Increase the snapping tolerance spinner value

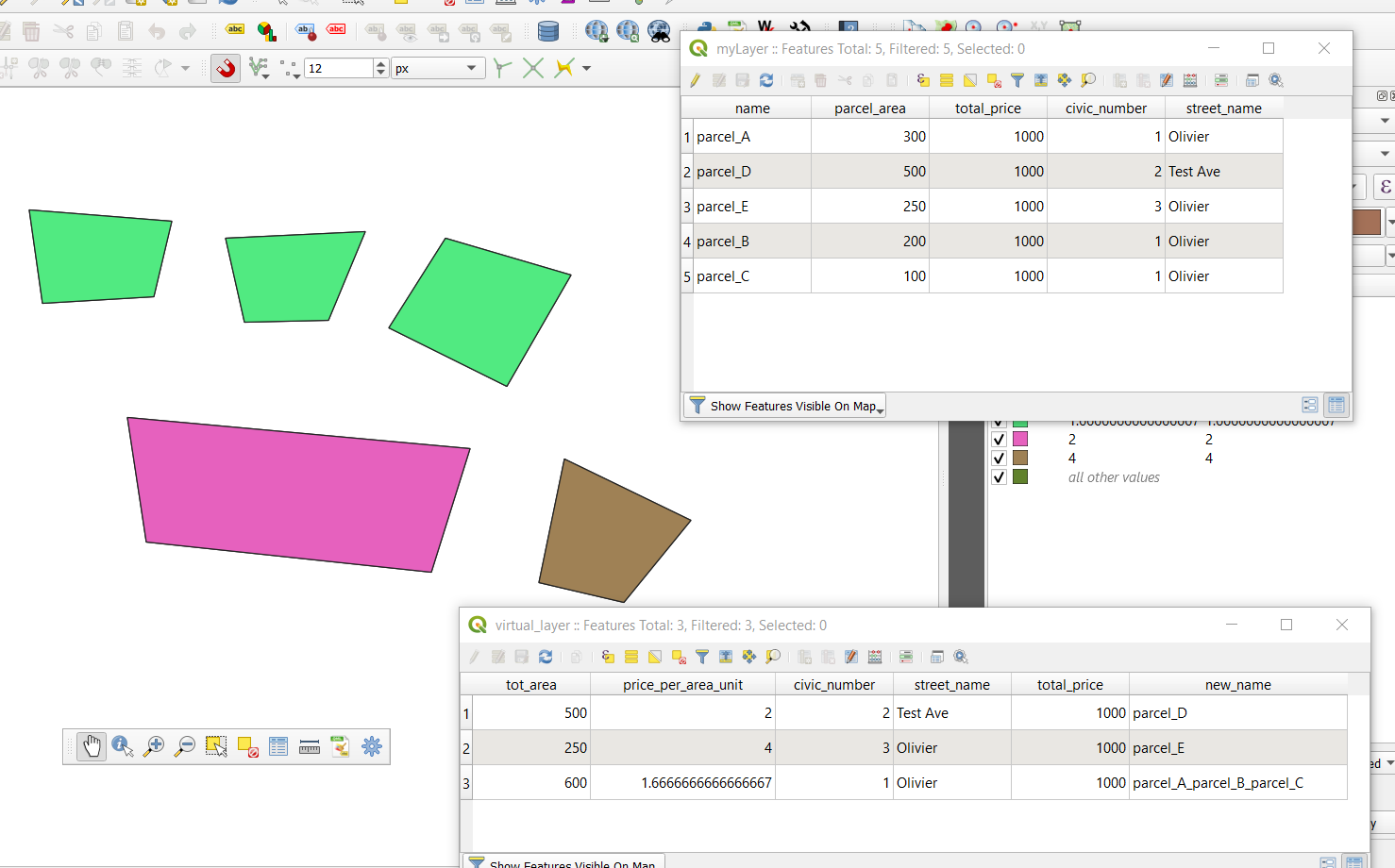coord(380,63)
